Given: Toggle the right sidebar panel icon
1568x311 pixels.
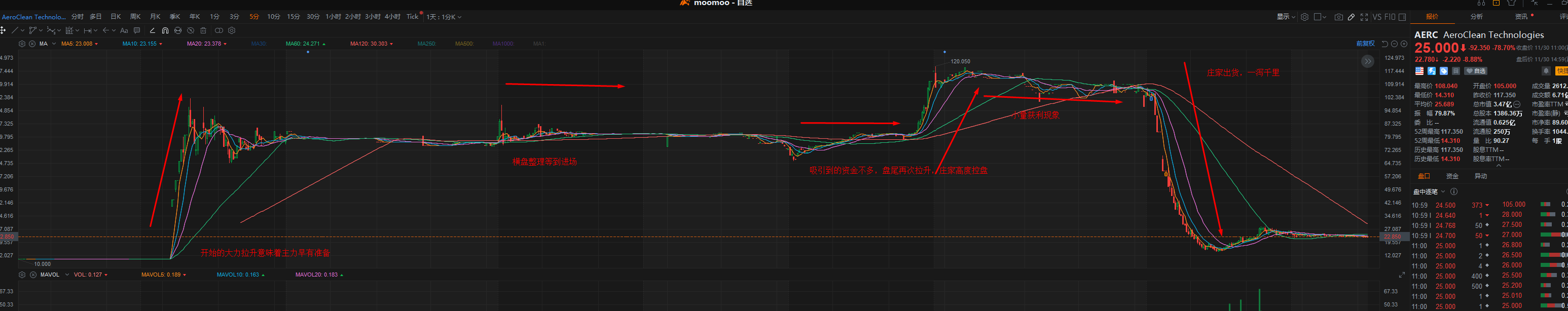Looking at the screenshot, I should (1402, 17).
